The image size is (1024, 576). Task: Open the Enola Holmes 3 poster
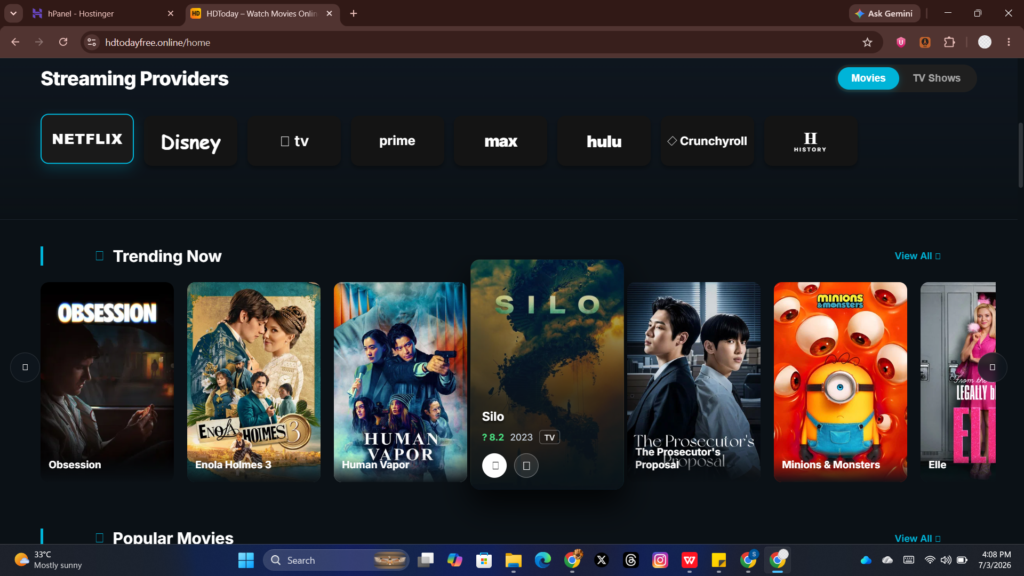pyautogui.click(x=253, y=381)
